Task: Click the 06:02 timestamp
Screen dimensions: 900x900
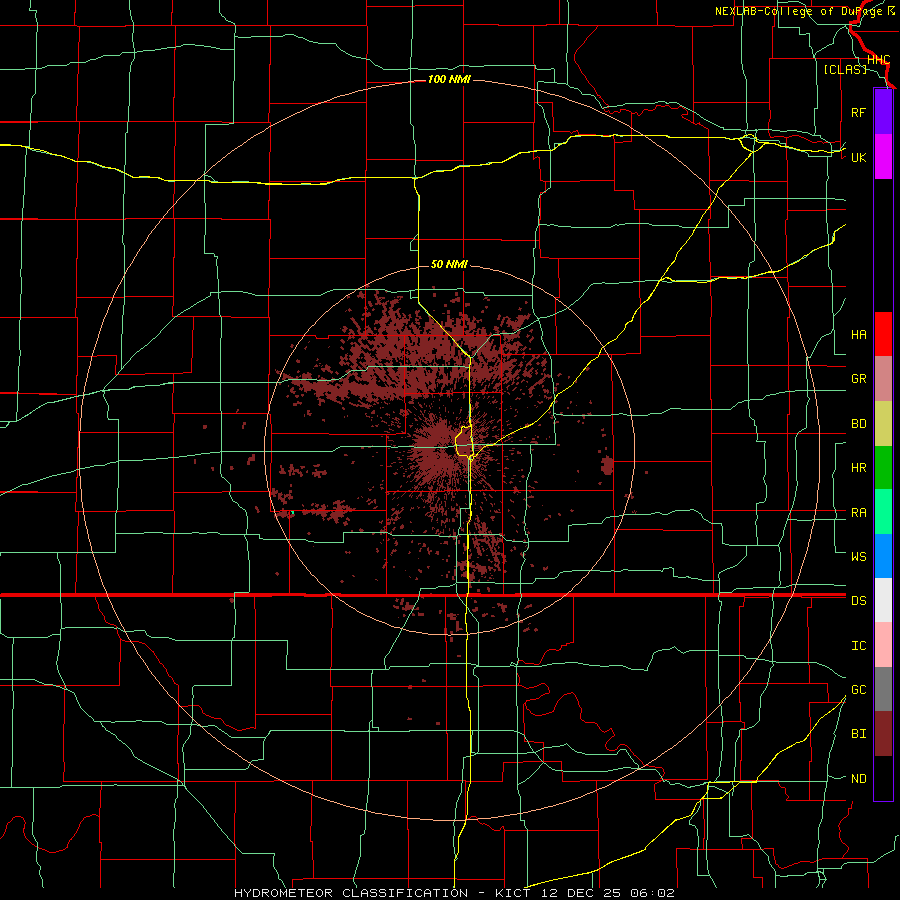Action: [x=651, y=893]
